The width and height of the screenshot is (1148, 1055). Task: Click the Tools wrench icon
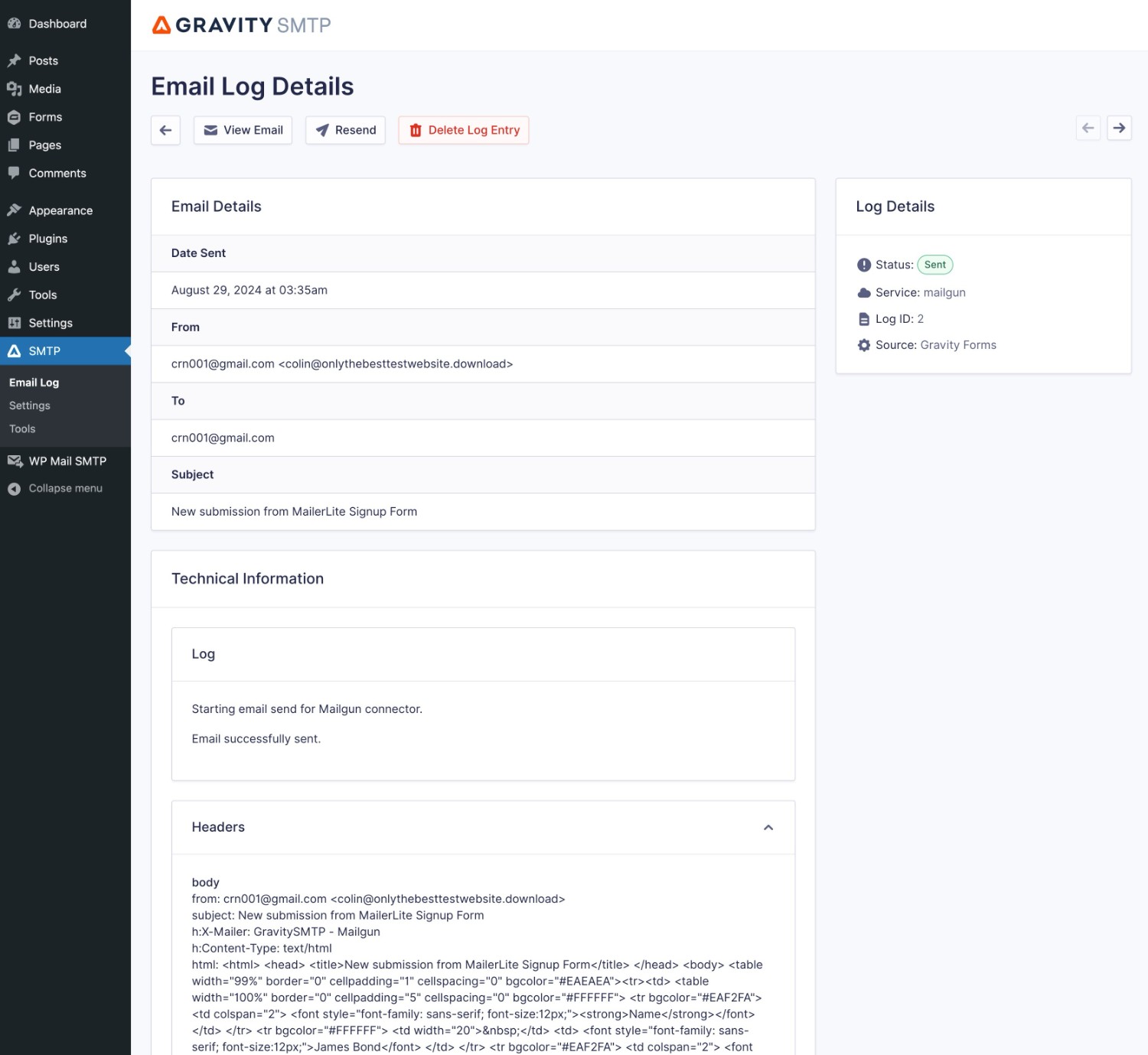(14, 295)
